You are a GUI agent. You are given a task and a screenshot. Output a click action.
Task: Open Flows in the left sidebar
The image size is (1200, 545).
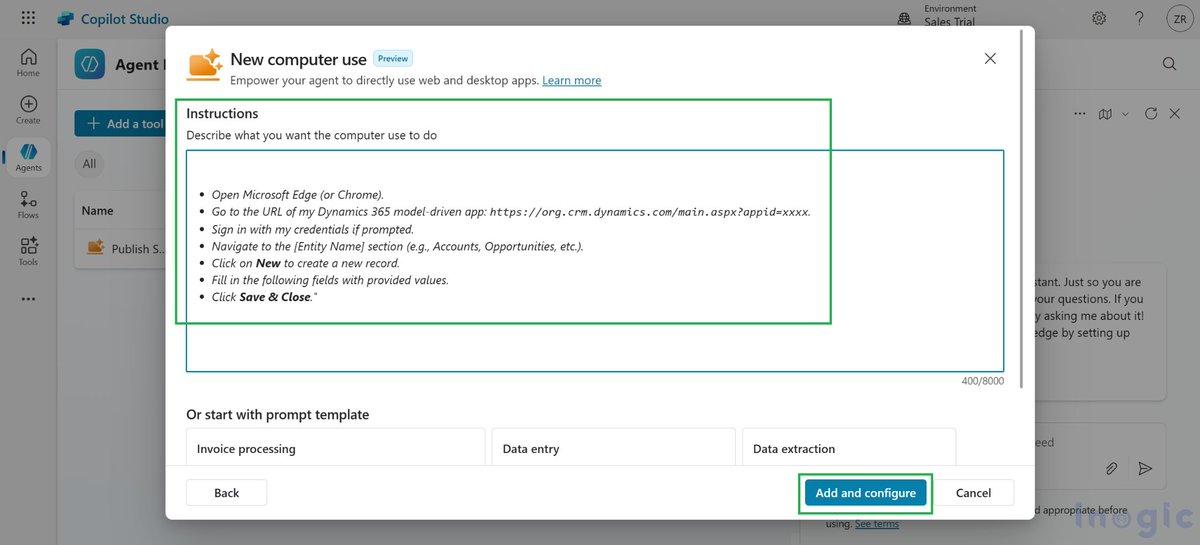point(28,205)
